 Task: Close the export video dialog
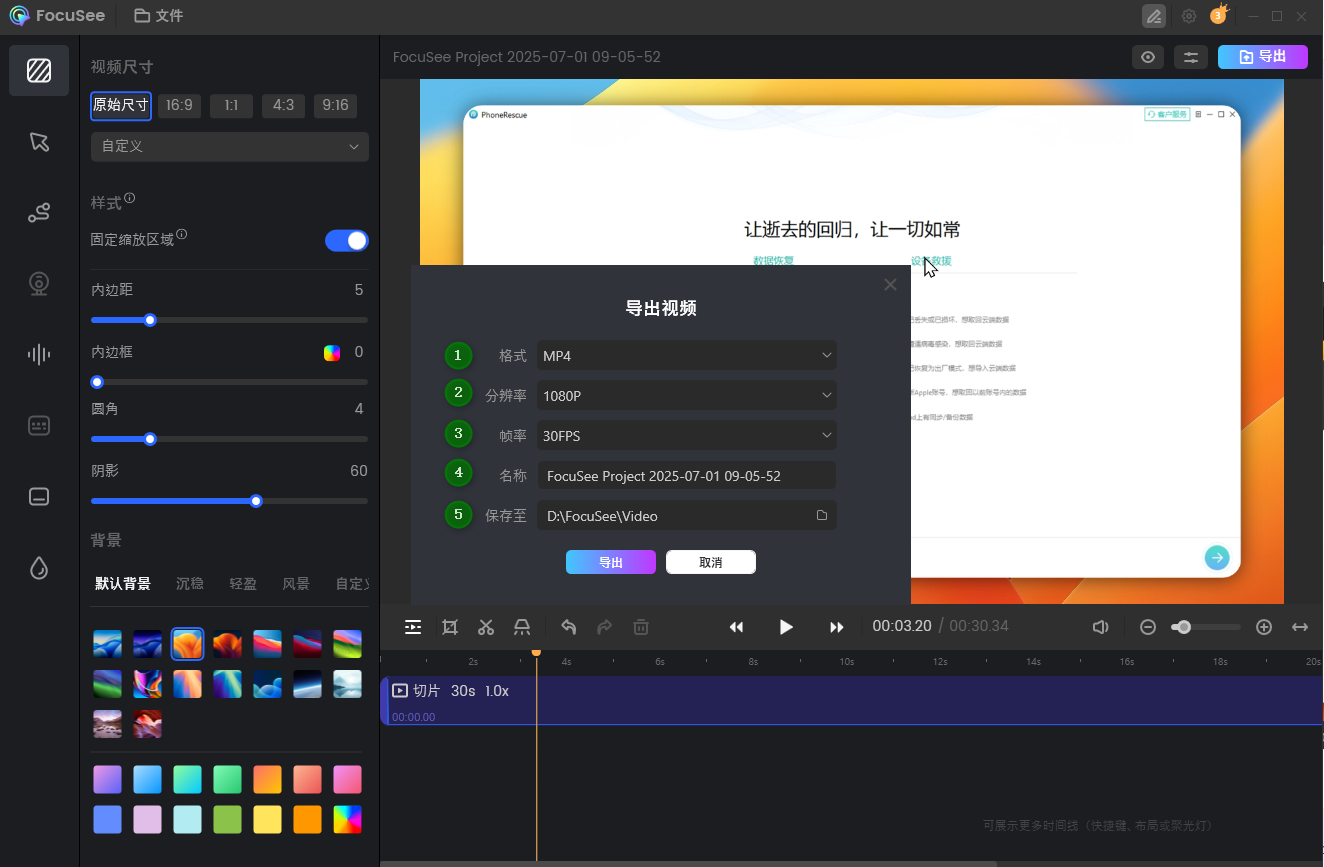[890, 285]
